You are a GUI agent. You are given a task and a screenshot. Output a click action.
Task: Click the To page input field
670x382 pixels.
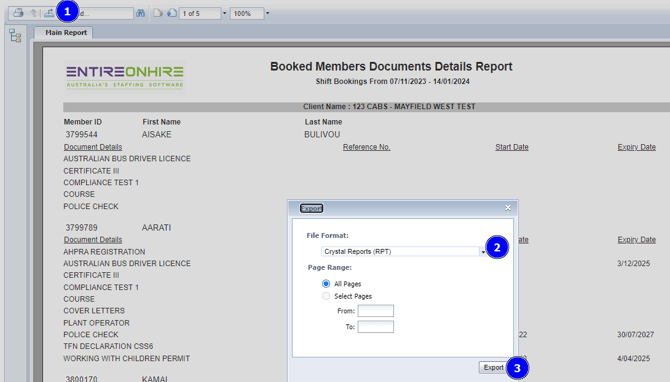click(376, 327)
